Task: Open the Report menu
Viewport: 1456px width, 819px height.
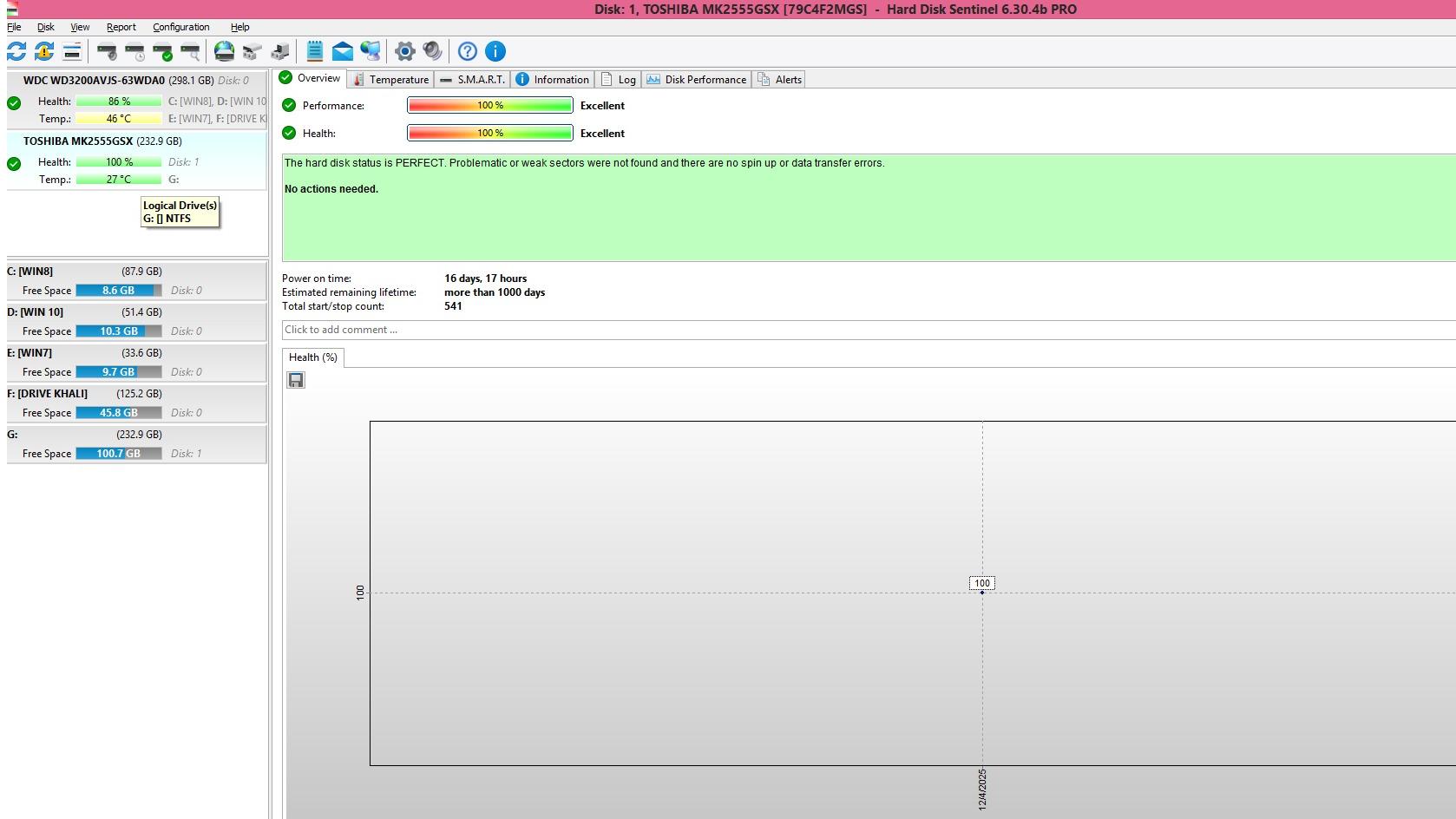Action: (121, 27)
